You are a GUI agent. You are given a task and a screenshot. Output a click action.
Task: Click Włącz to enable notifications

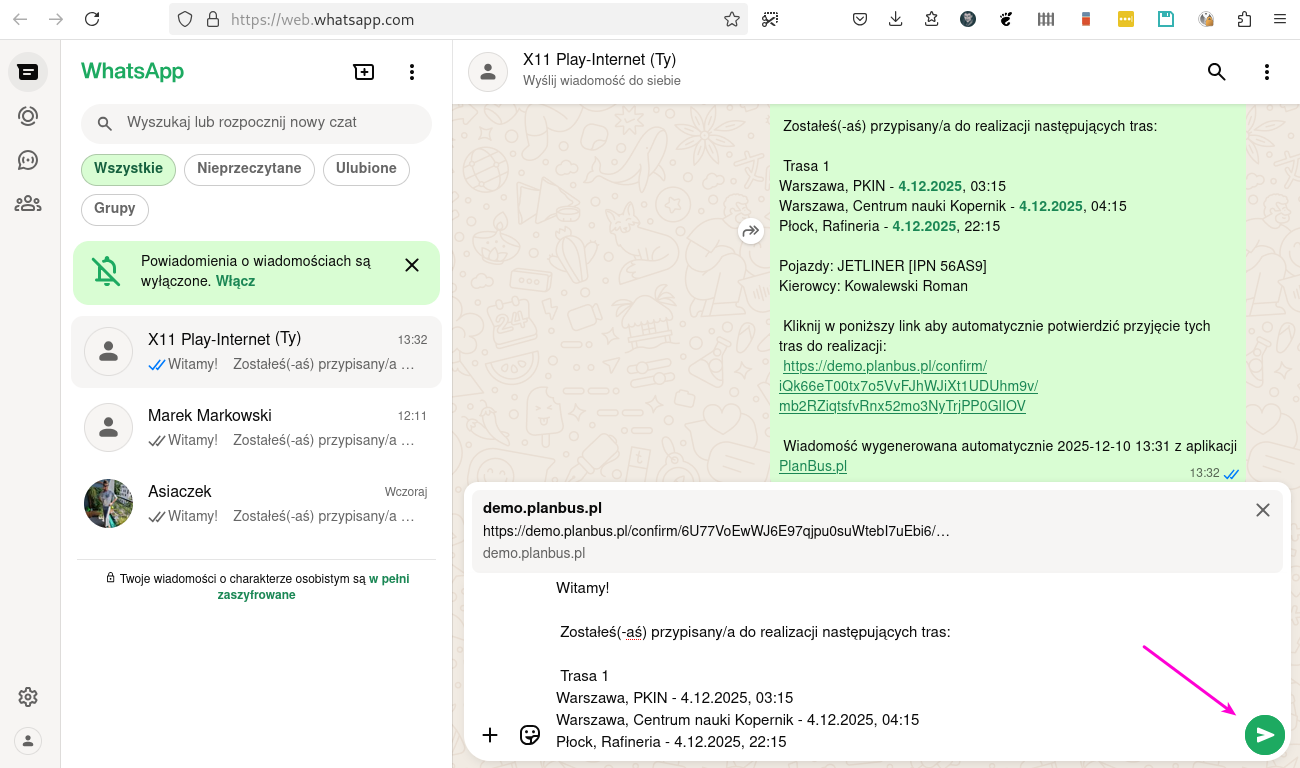(235, 281)
